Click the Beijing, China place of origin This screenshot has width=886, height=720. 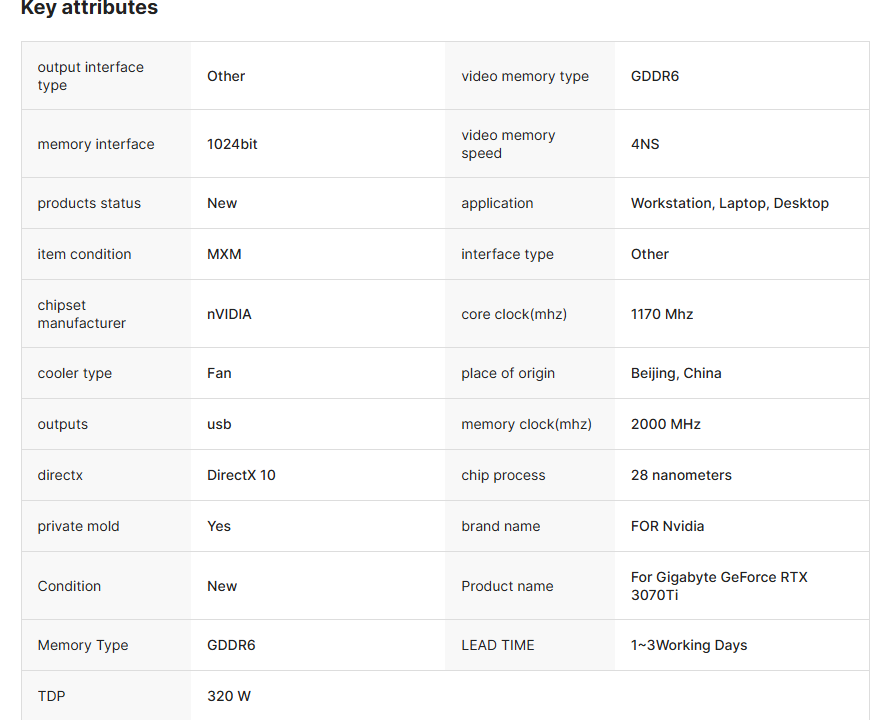676,374
